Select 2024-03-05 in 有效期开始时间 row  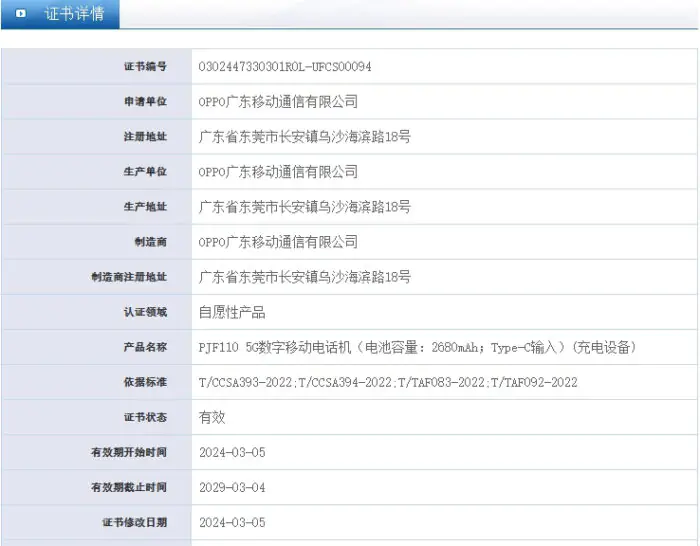coord(232,452)
